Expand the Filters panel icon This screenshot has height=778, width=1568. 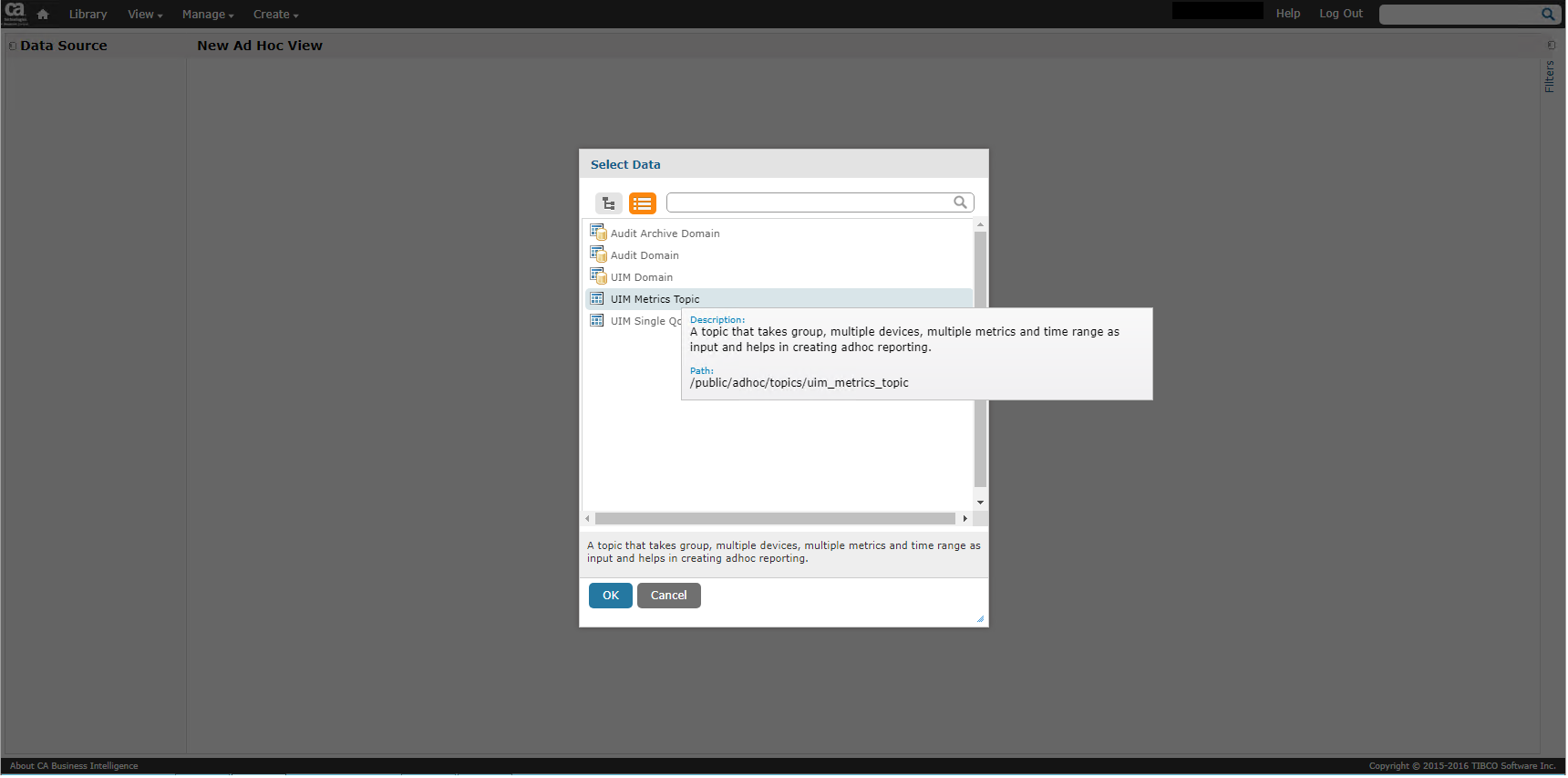pyautogui.click(x=1552, y=45)
